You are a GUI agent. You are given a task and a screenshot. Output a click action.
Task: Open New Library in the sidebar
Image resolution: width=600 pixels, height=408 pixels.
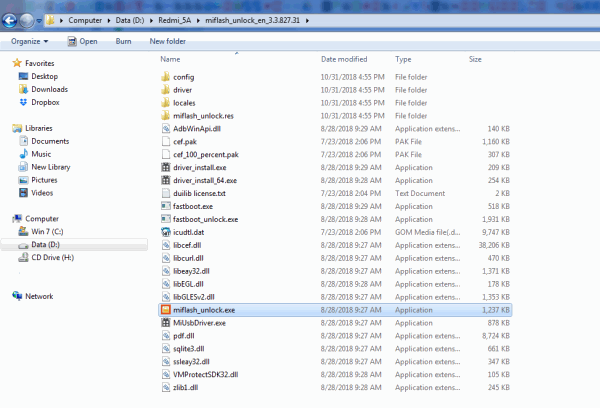pos(51,167)
